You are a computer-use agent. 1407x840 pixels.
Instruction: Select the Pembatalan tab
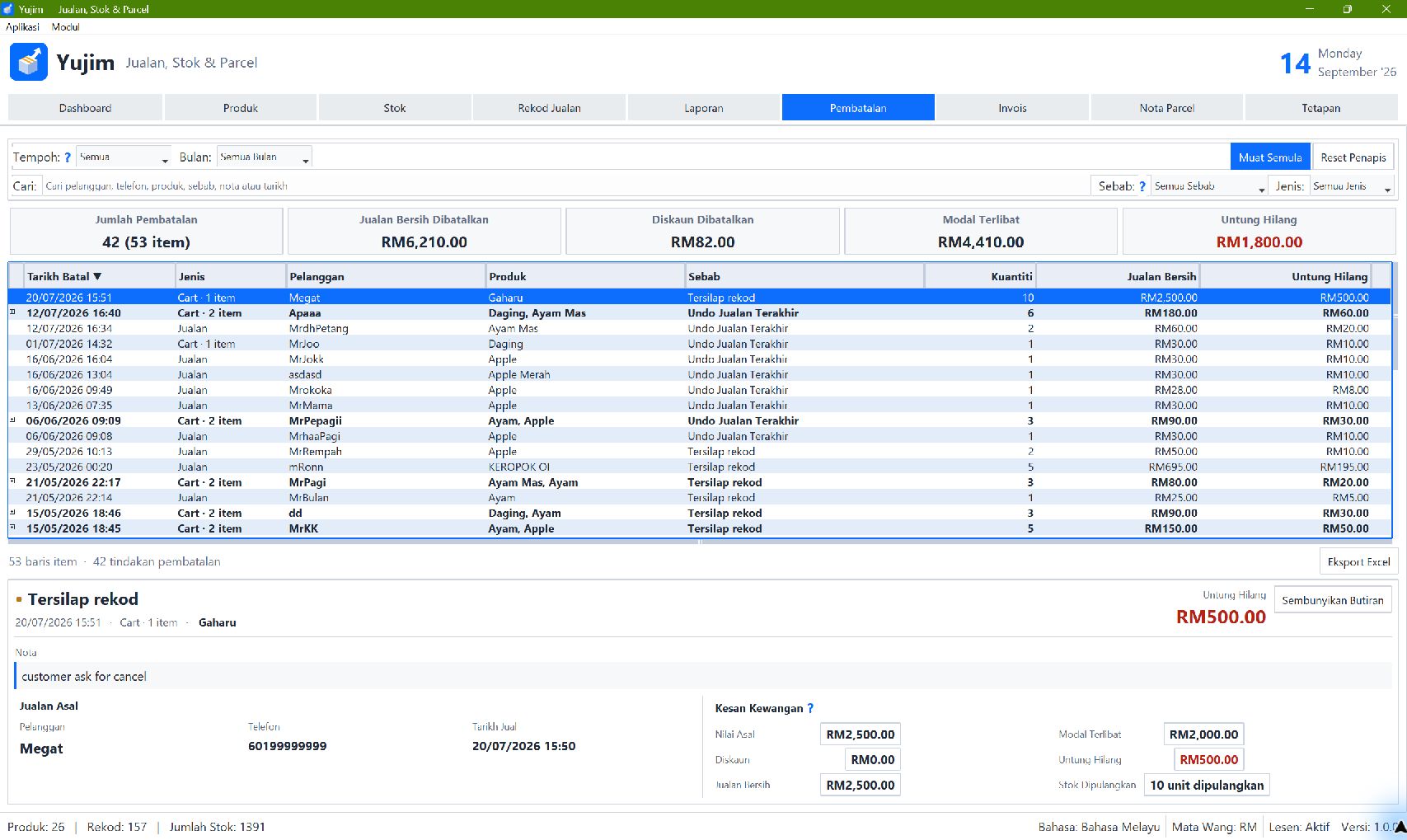(x=858, y=108)
